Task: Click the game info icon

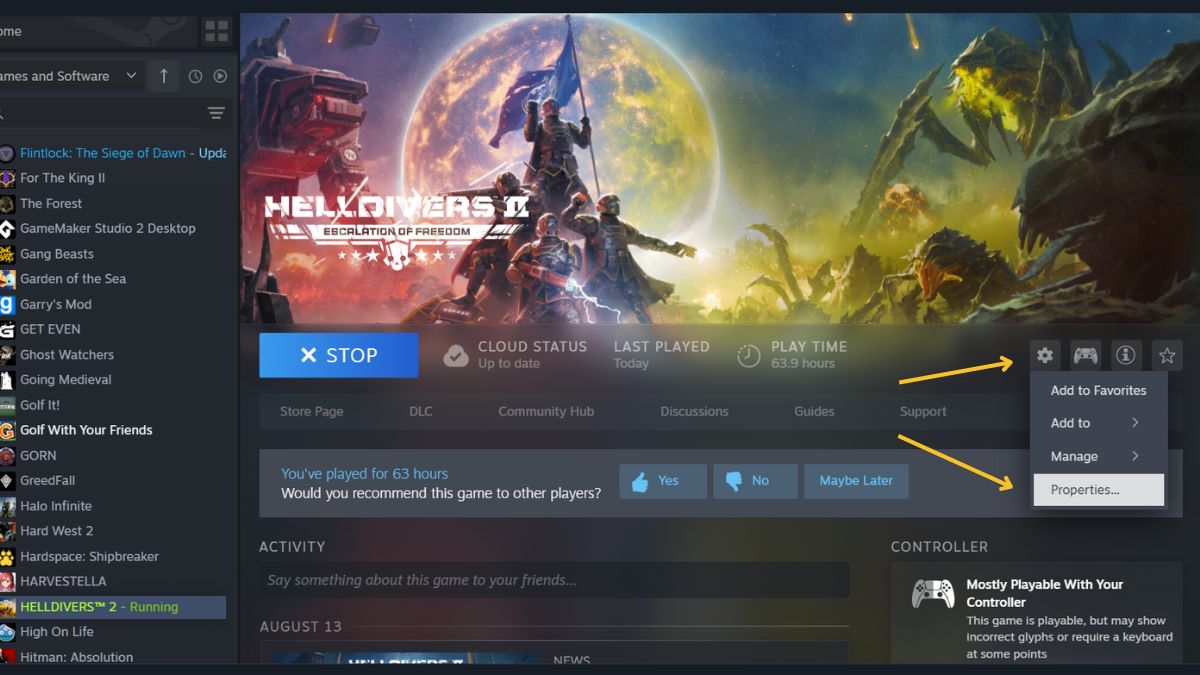Action: [1126, 355]
